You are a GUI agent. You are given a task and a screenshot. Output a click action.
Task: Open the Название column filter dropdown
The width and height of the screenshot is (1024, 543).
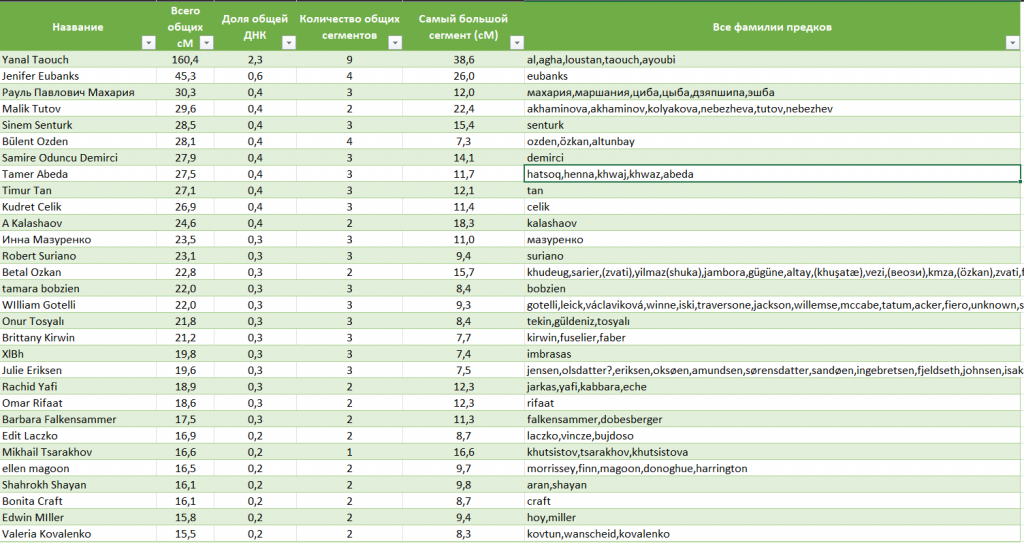148,43
